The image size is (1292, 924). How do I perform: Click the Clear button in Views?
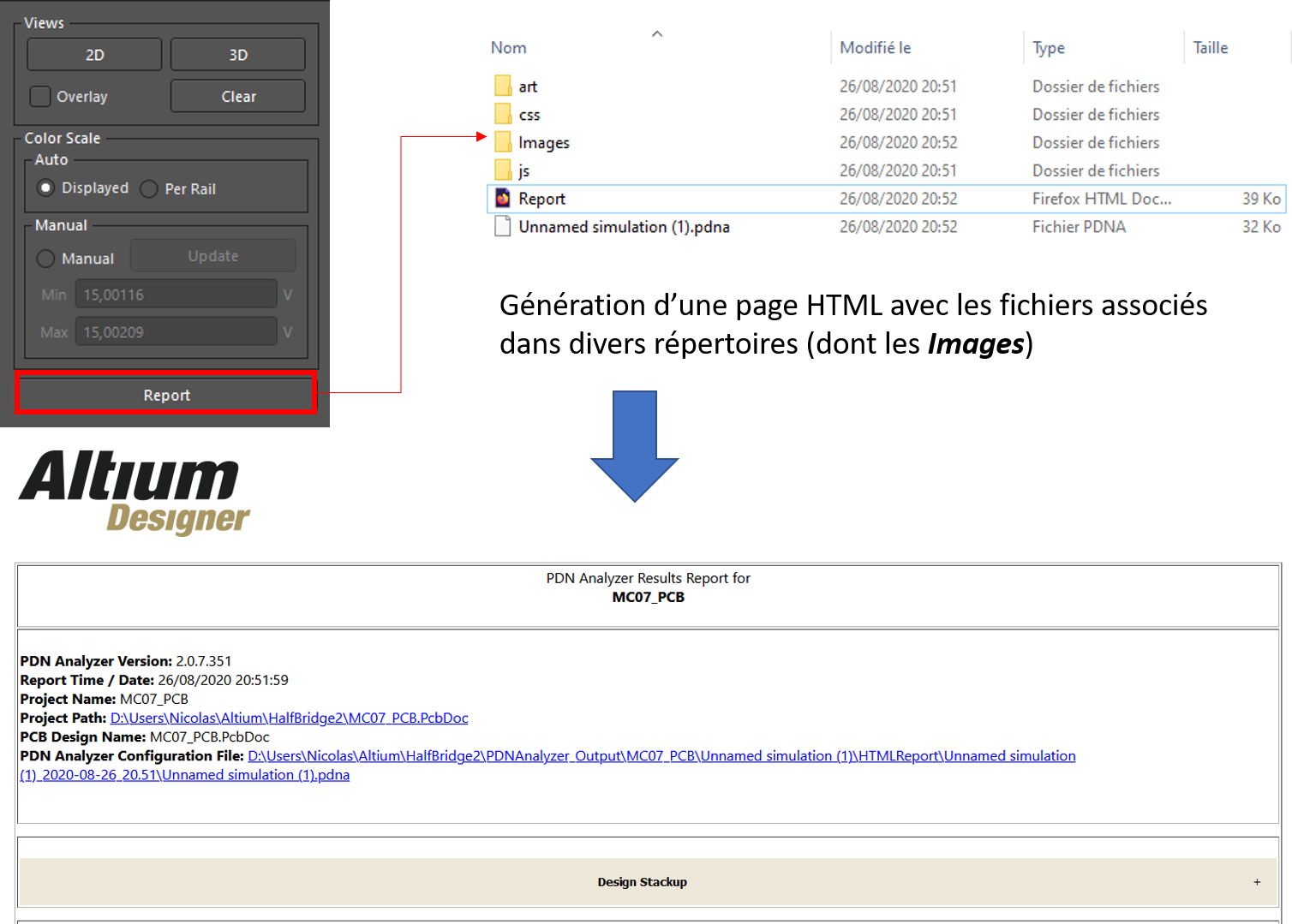click(x=238, y=97)
